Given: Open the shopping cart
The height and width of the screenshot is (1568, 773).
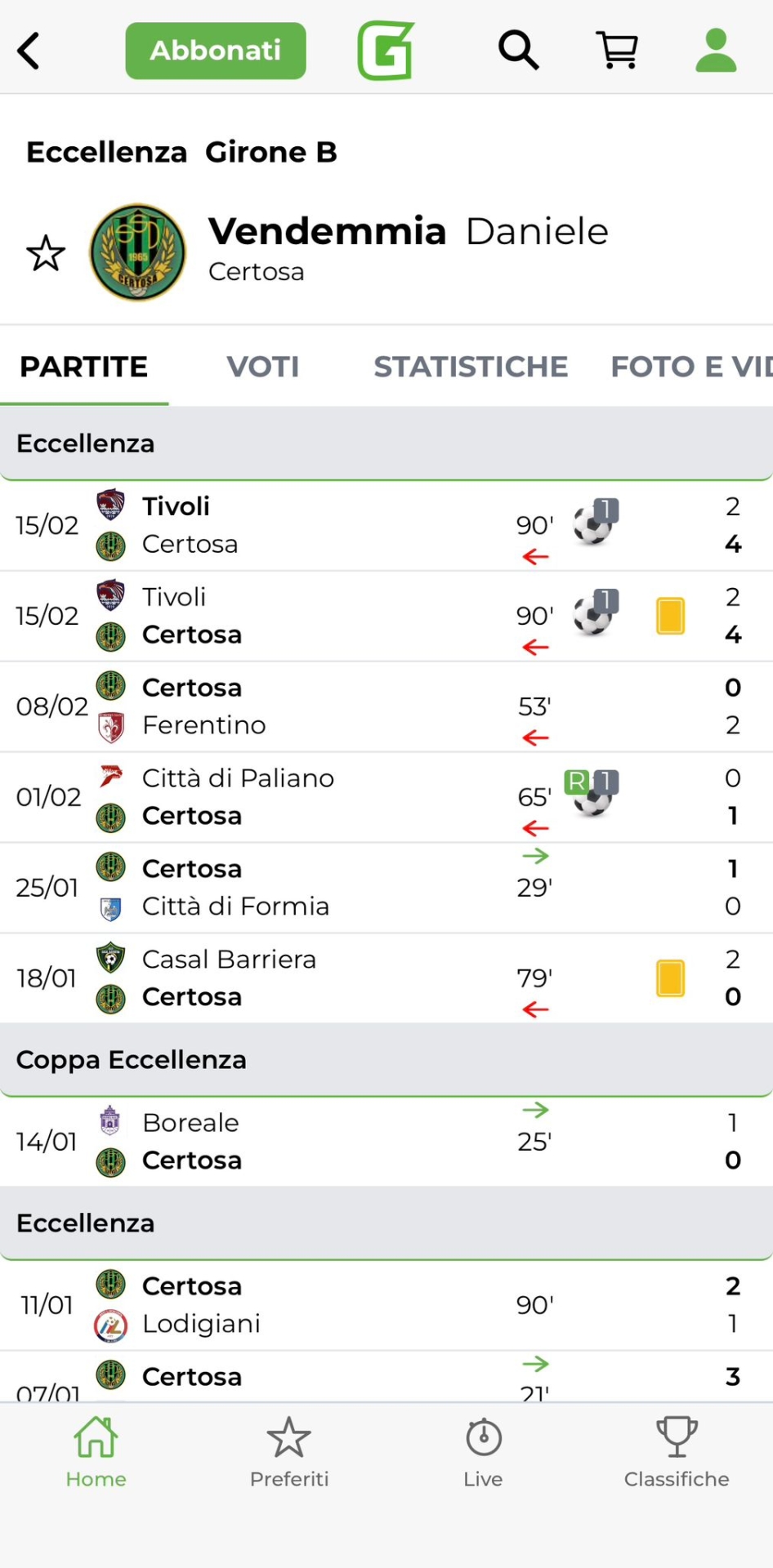Looking at the screenshot, I should 617,51.
